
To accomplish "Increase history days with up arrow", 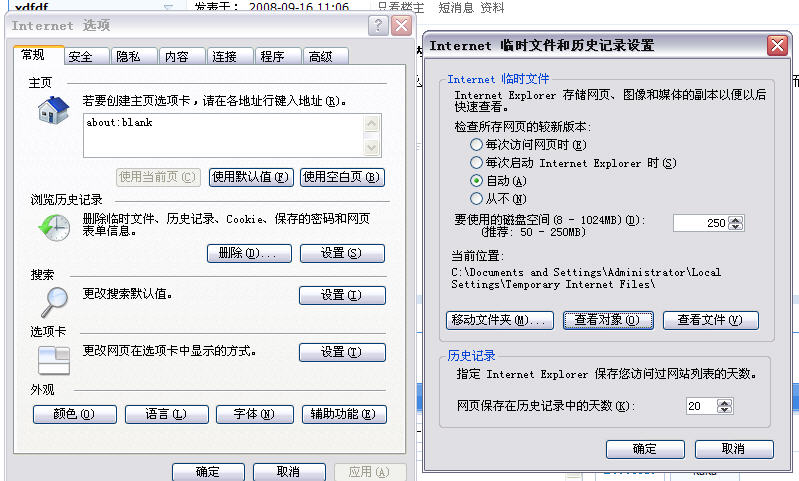I will tap(725, 403).
